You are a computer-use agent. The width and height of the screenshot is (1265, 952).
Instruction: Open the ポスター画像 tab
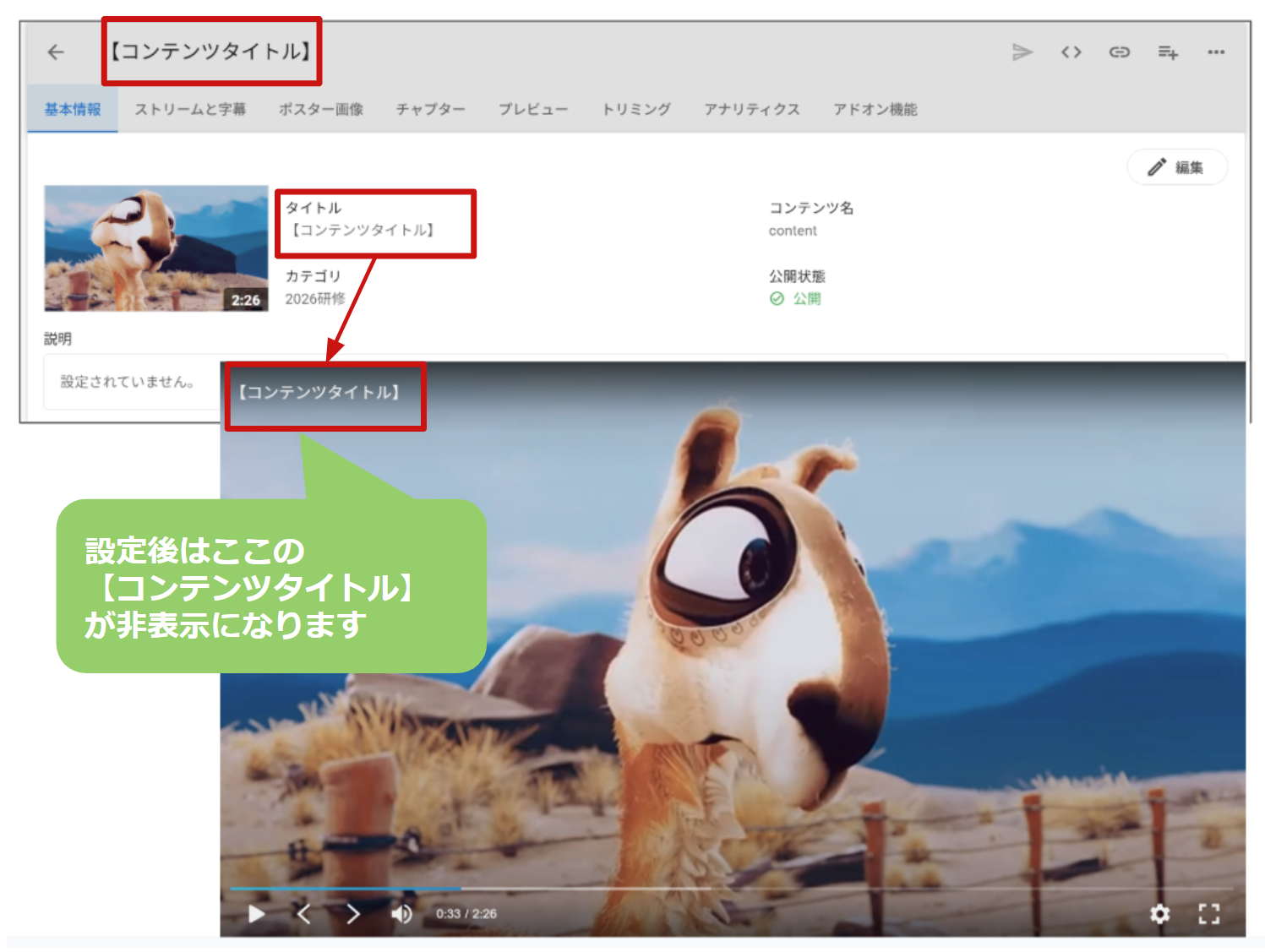[321, 109]
